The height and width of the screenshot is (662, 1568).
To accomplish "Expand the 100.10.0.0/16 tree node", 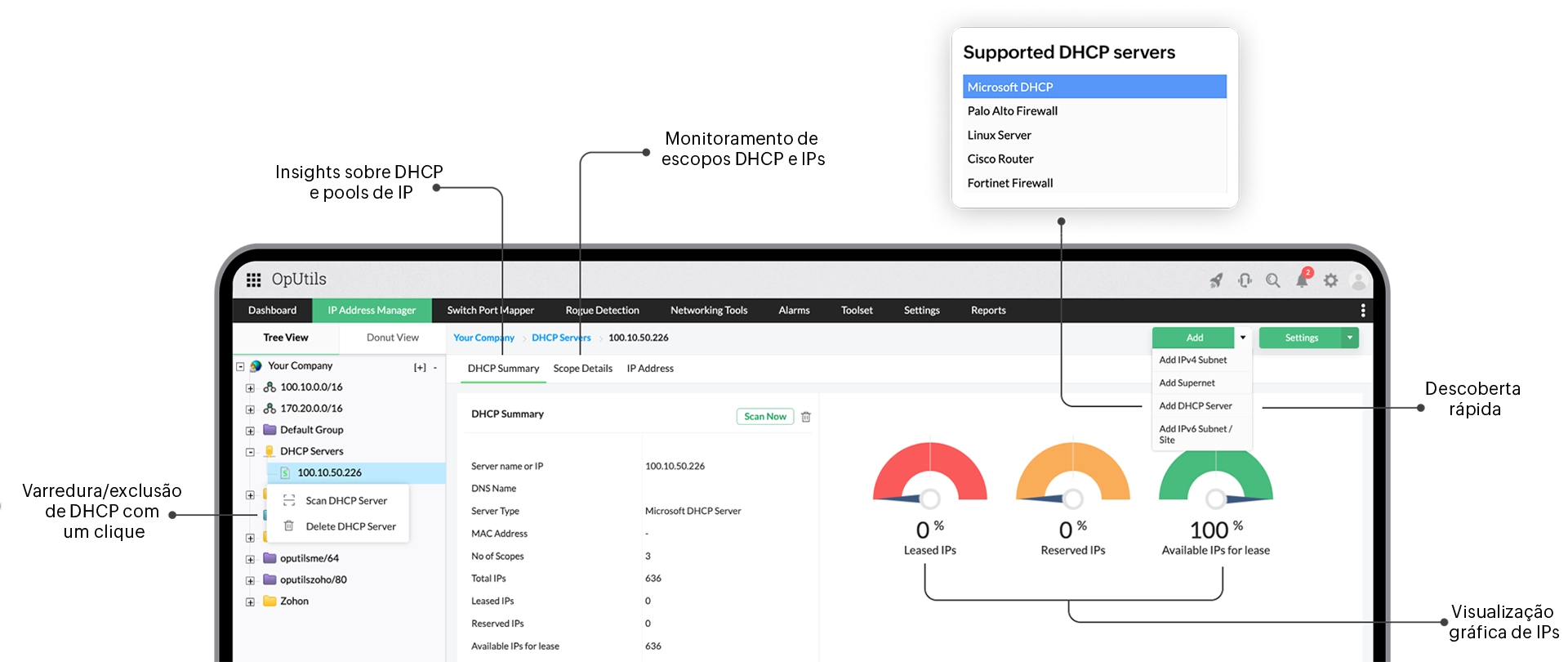I will pos(250,388).
